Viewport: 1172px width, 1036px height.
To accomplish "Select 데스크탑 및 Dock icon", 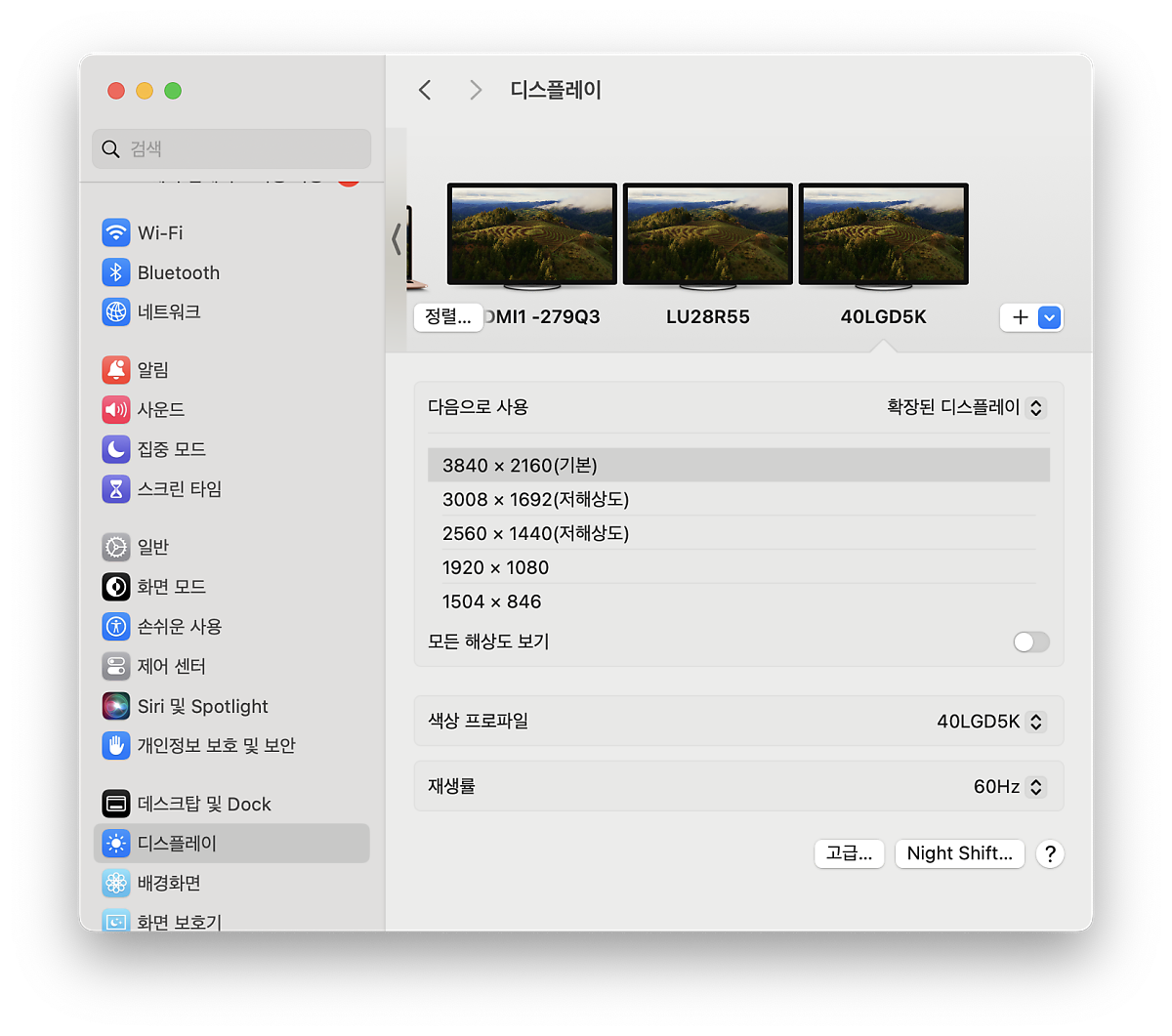I will 116,804.
